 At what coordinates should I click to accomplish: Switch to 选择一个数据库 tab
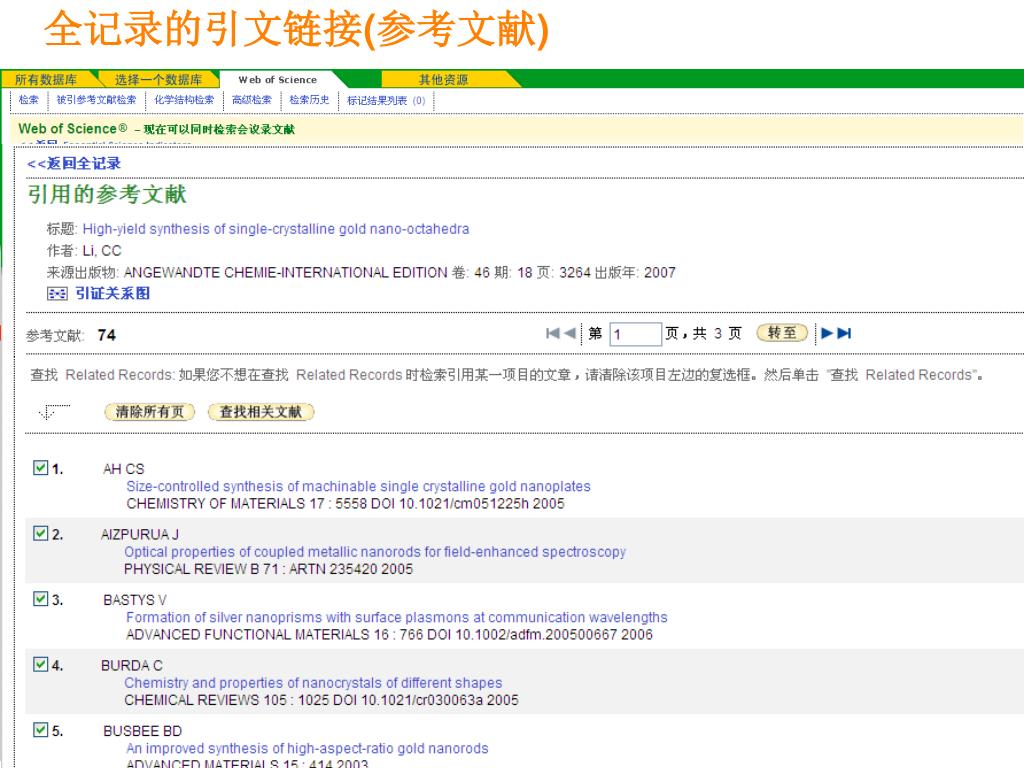point(158,80)
